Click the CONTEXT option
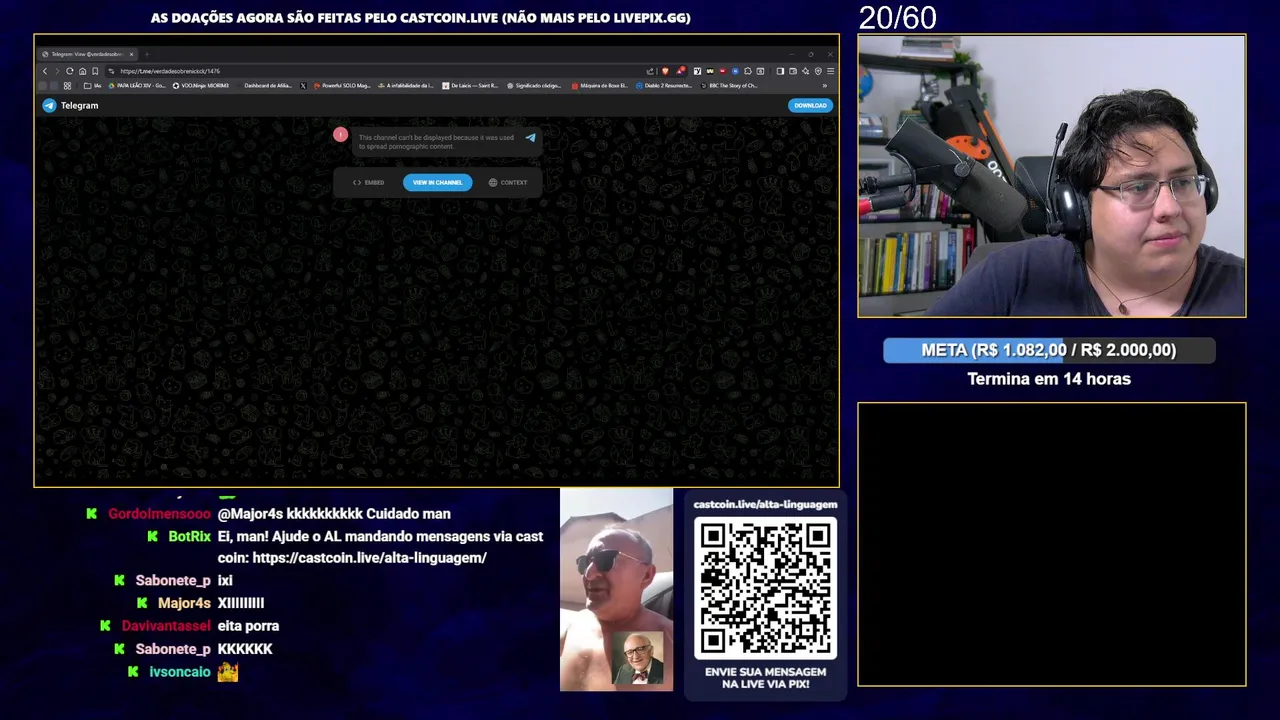 508,182
